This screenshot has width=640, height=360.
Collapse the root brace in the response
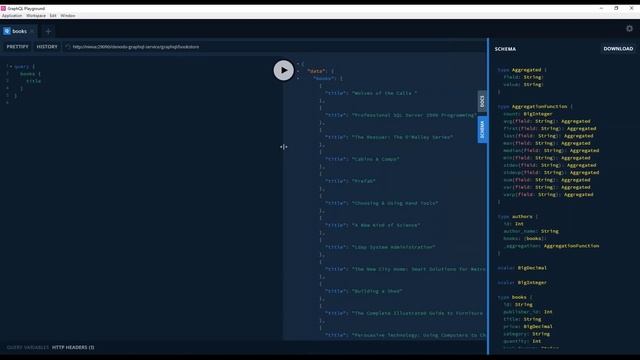tap(298, 64)
